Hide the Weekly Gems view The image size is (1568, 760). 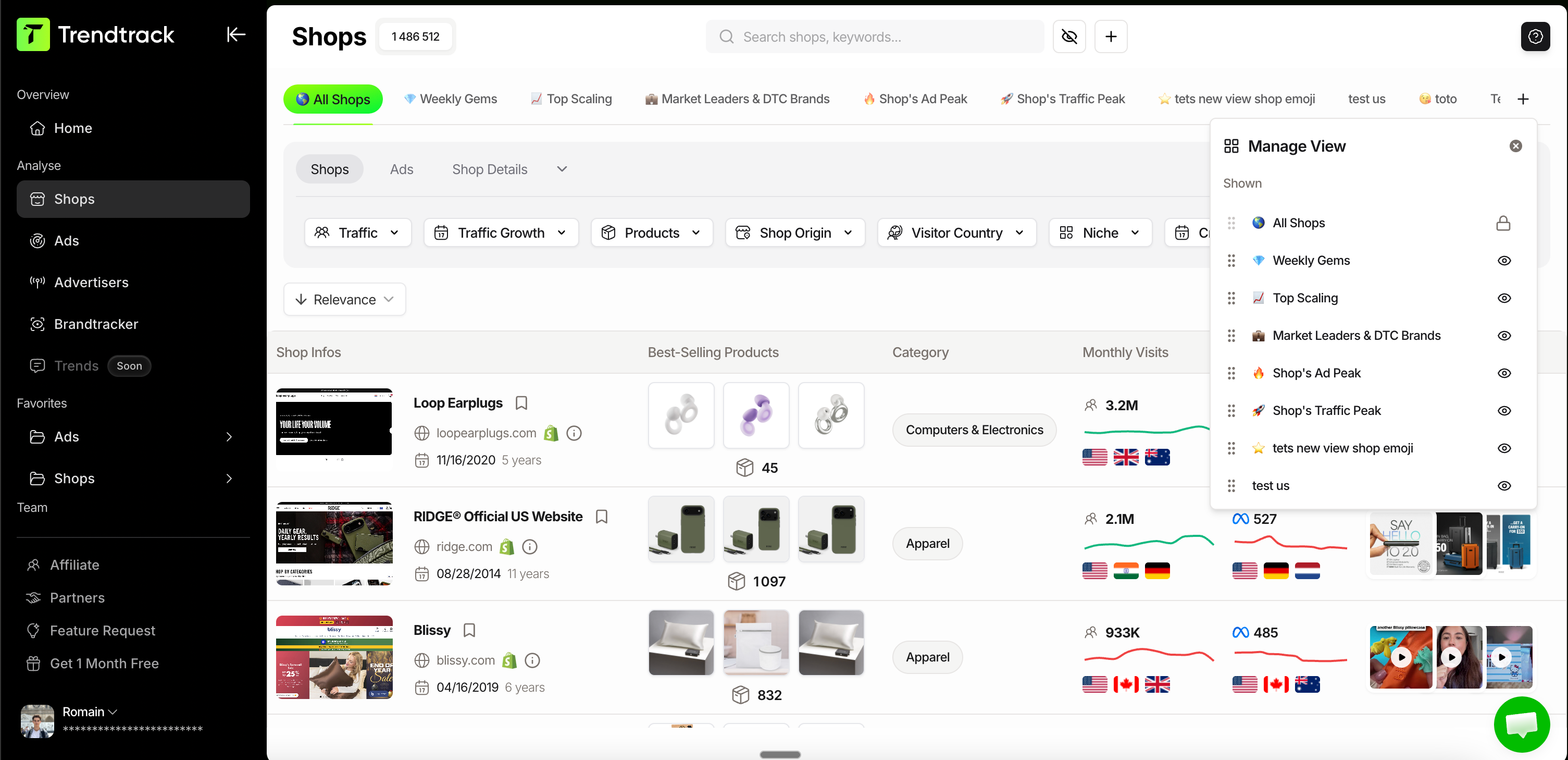click(x=1503, y=261)
